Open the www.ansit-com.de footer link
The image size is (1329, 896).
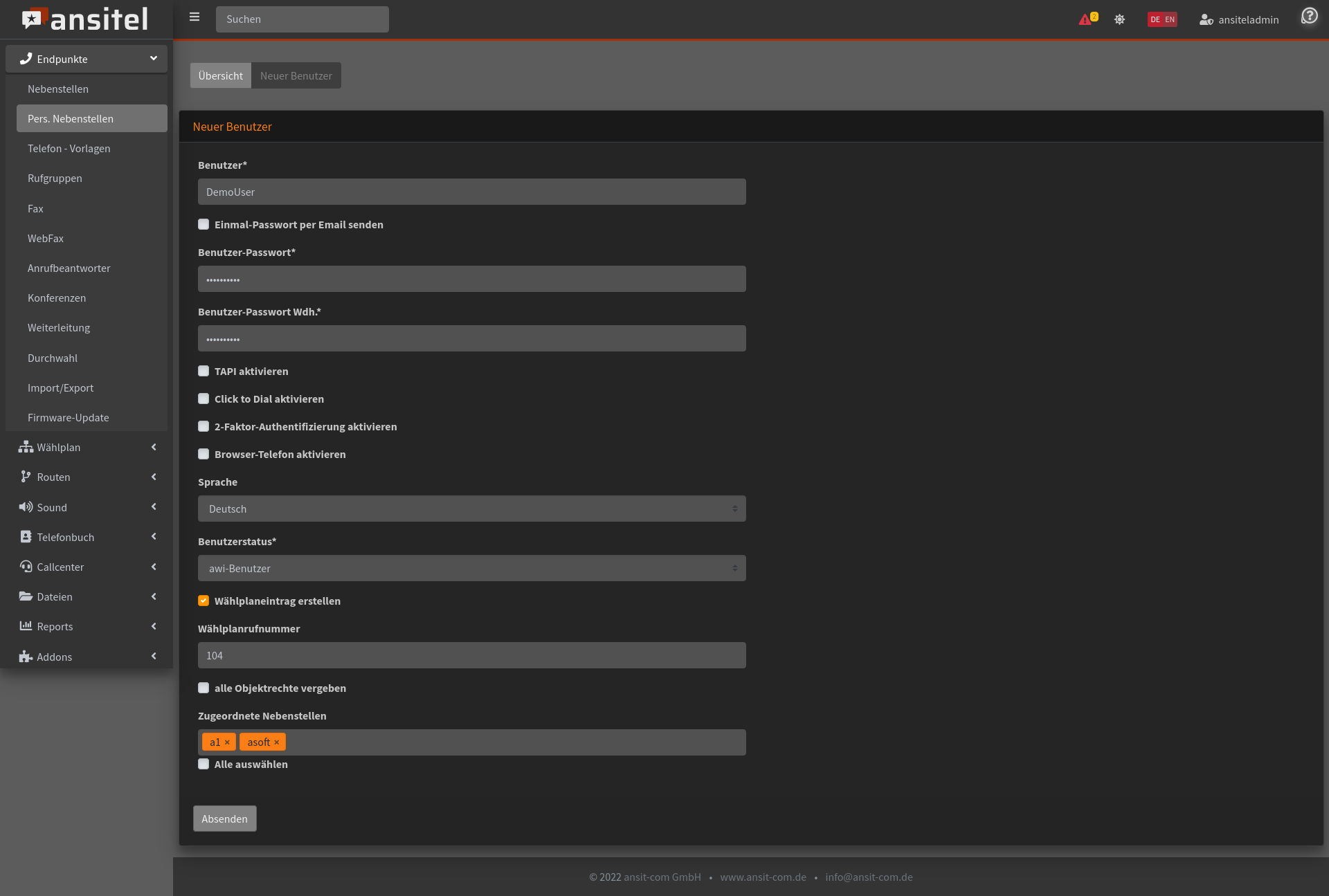763,877
